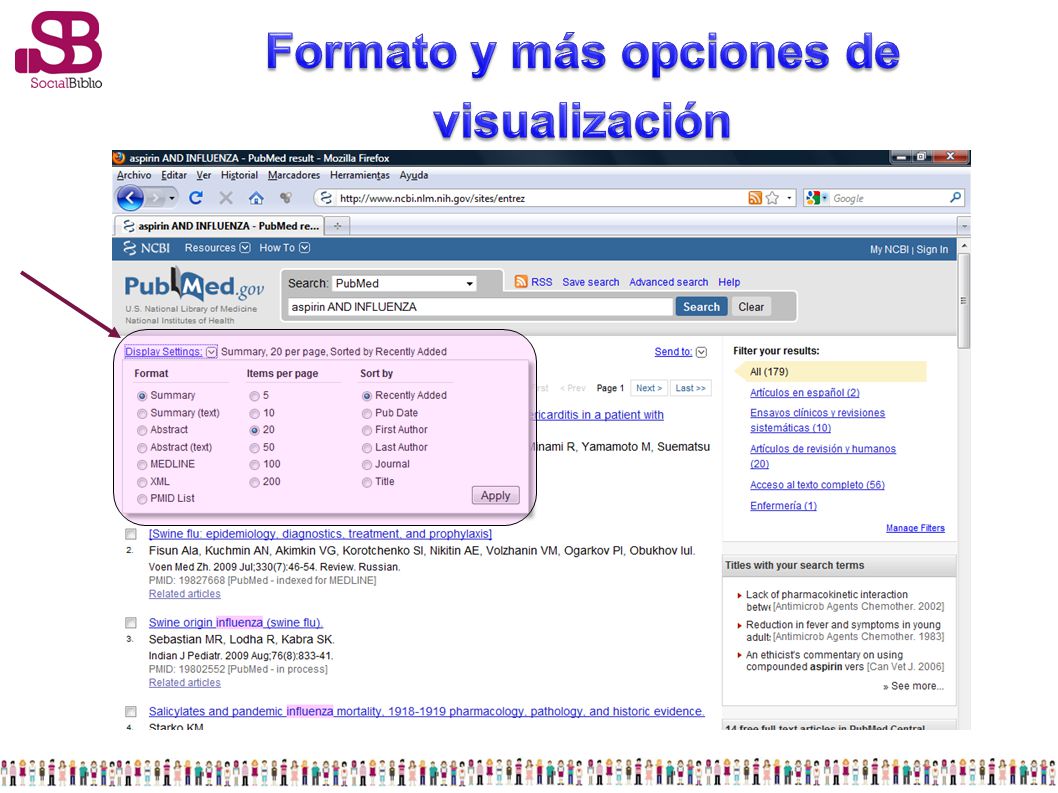Filter by Acceso al texto completo (56)
This screenshot has width=1058, height=793.
click(817, 485)
